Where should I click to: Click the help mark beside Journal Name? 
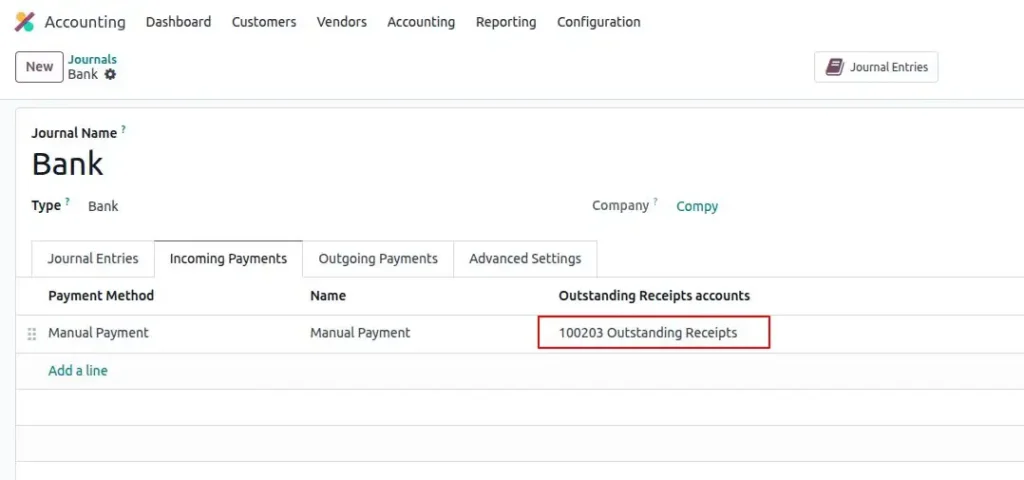(x=123, y=129)
